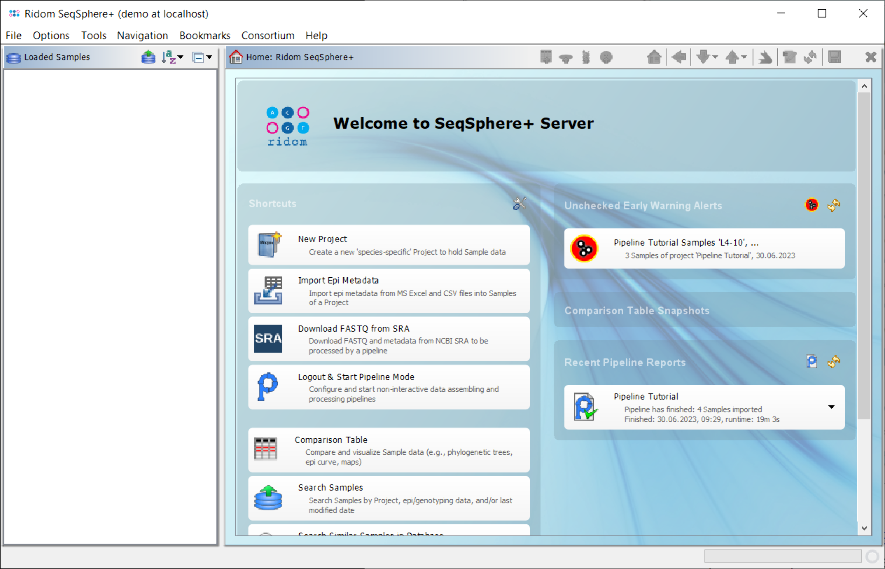Click the Loaded Samples panel title
The image size is (885, 569).
(x=57, y=57)
